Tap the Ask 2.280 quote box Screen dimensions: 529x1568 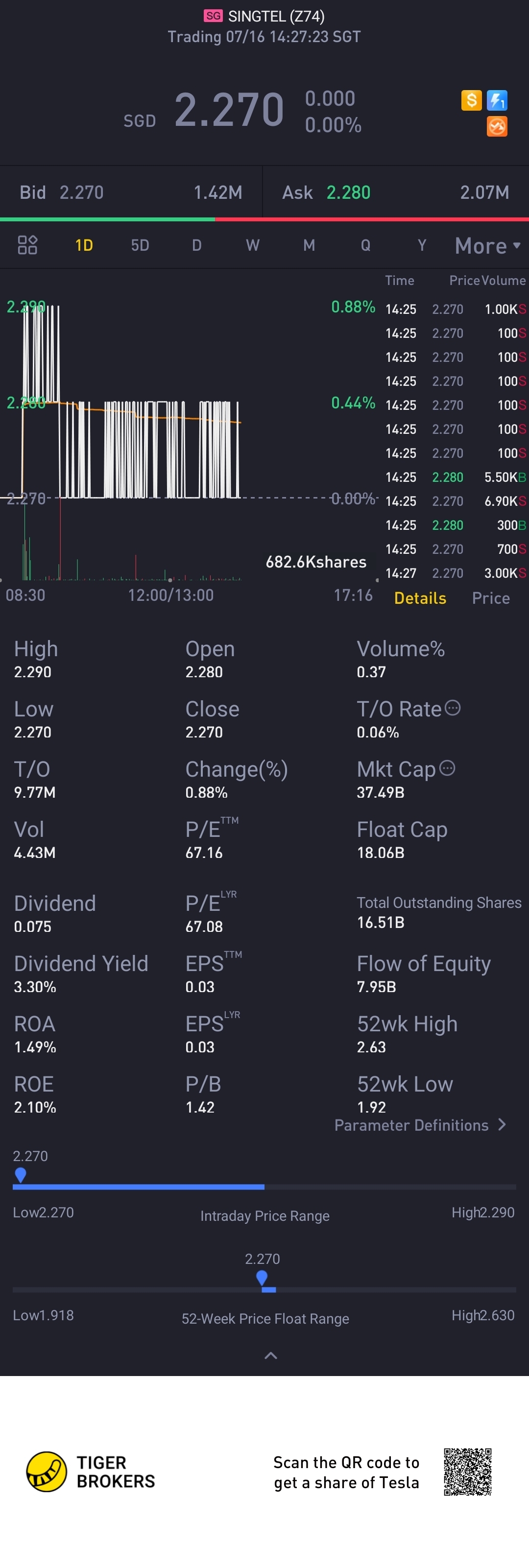396,192
